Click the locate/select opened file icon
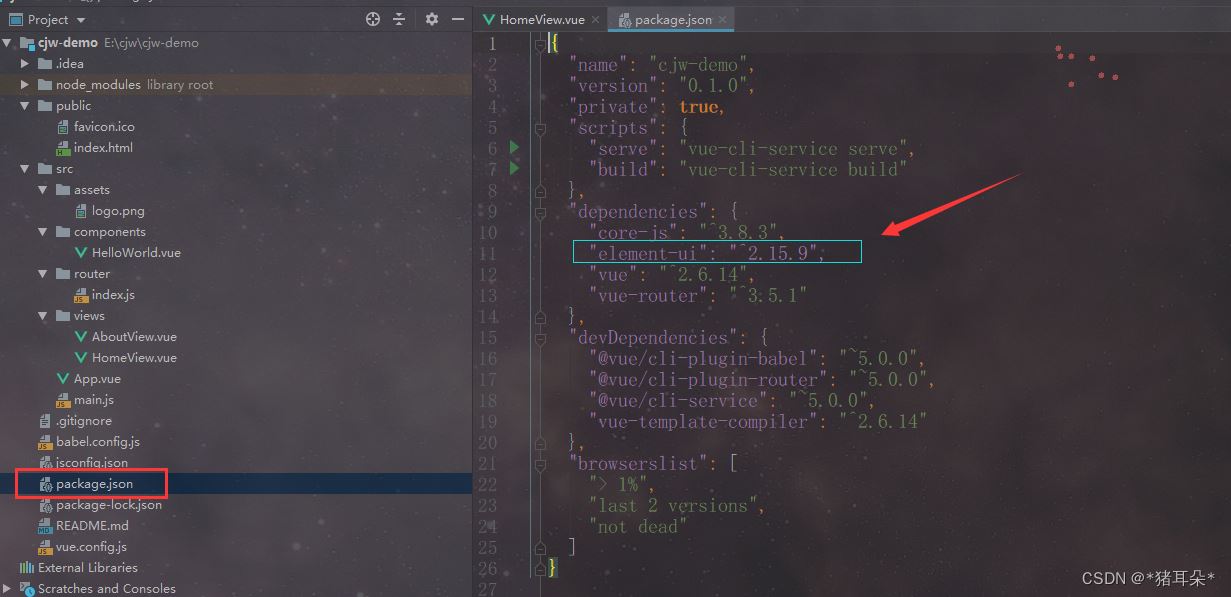This screenshot has height=597, width=1231. click(373, 19)
